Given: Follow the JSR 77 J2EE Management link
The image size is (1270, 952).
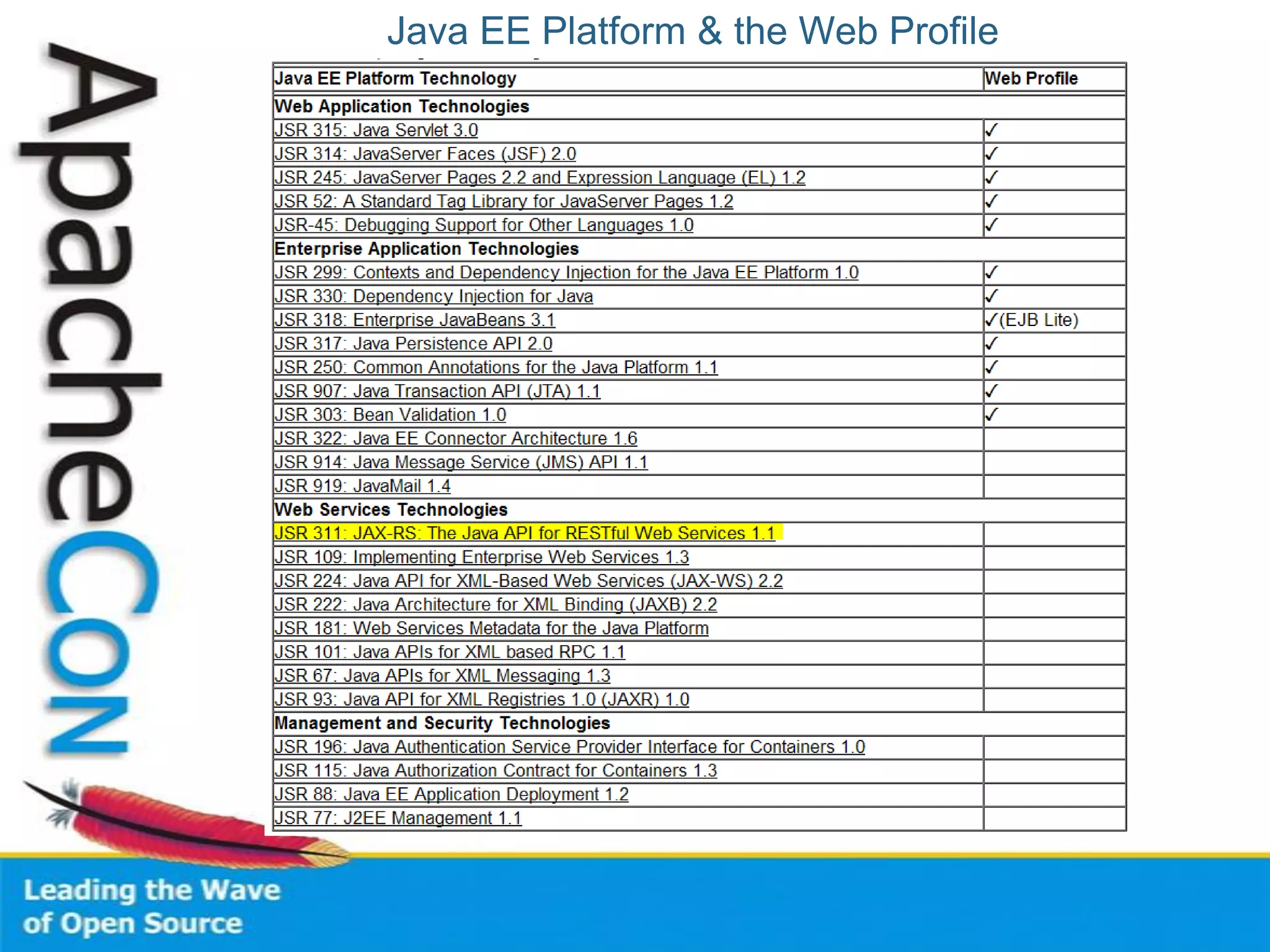Looking at the screenshot, I should (x=397, y=819).
